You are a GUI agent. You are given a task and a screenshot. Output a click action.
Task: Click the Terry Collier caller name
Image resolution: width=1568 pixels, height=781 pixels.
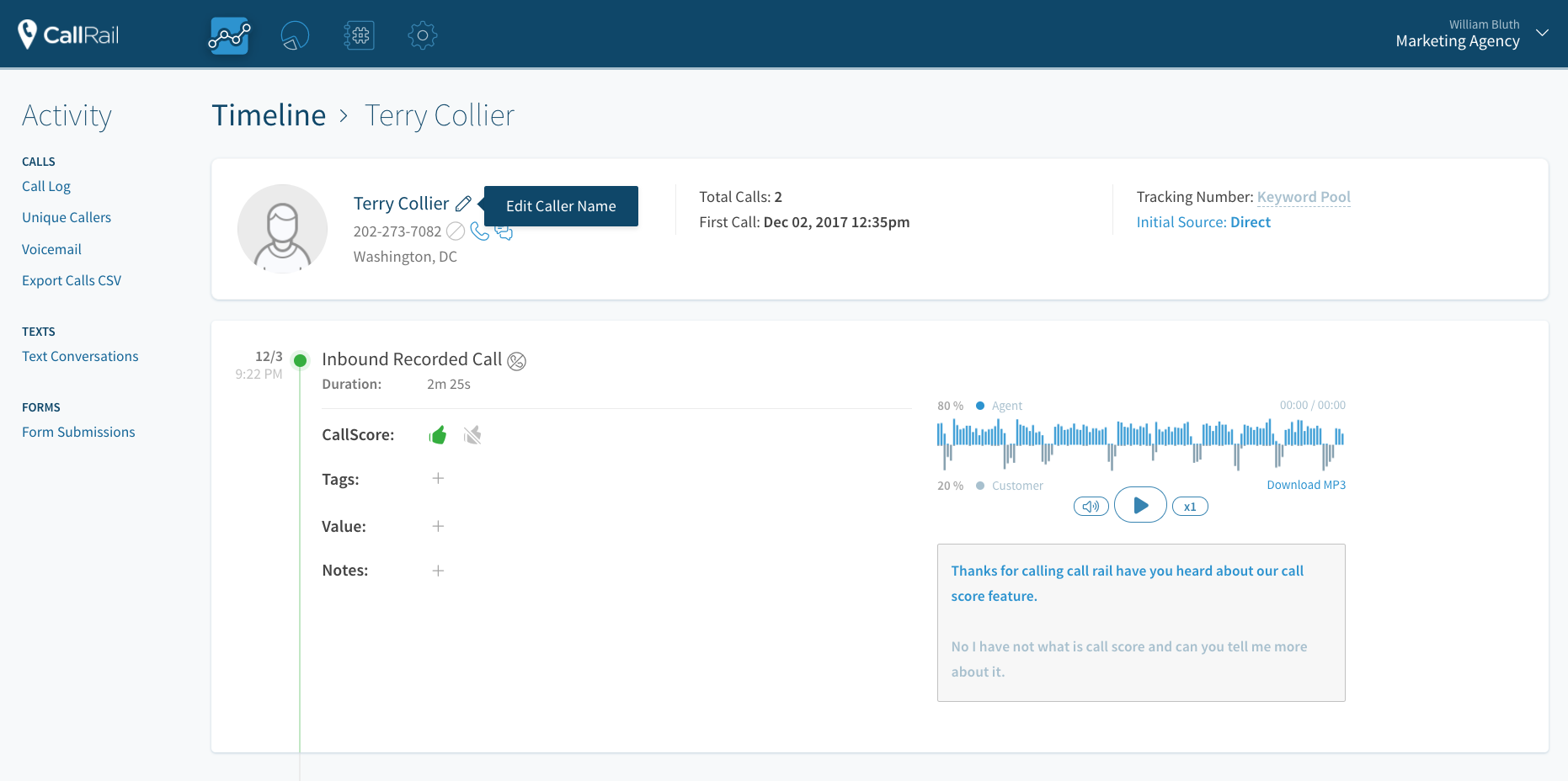401,204
